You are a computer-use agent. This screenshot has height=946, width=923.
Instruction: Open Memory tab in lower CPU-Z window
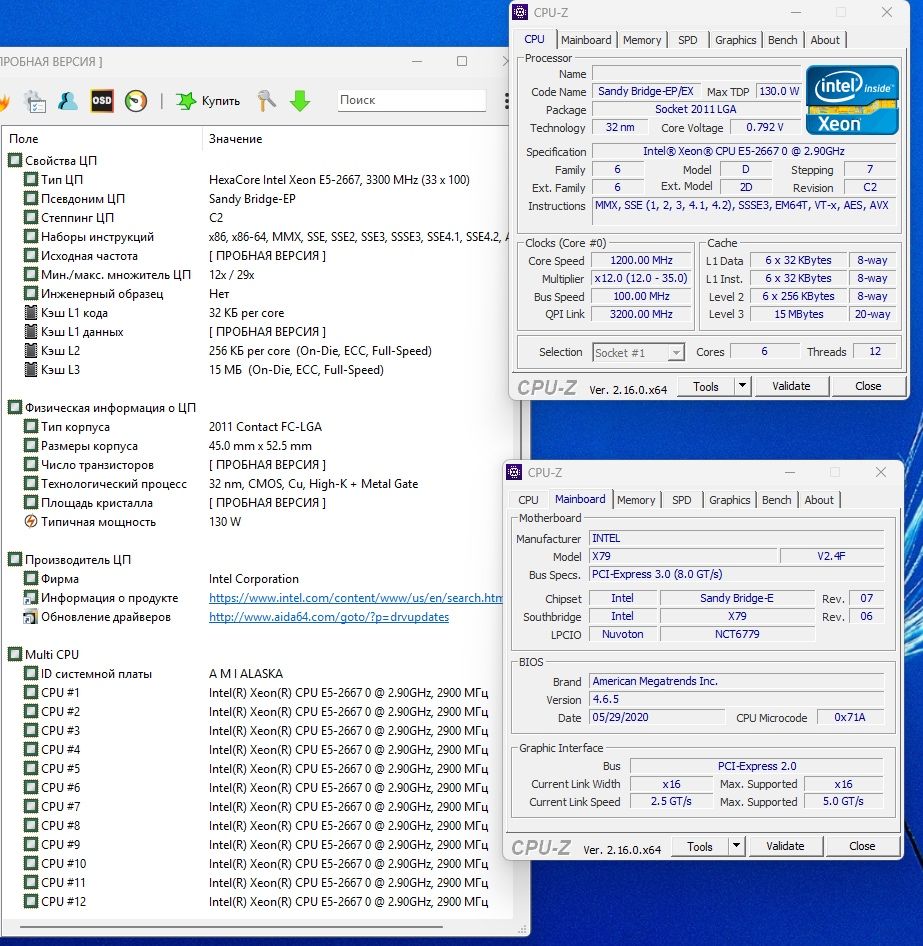click(x=636, y=500)
